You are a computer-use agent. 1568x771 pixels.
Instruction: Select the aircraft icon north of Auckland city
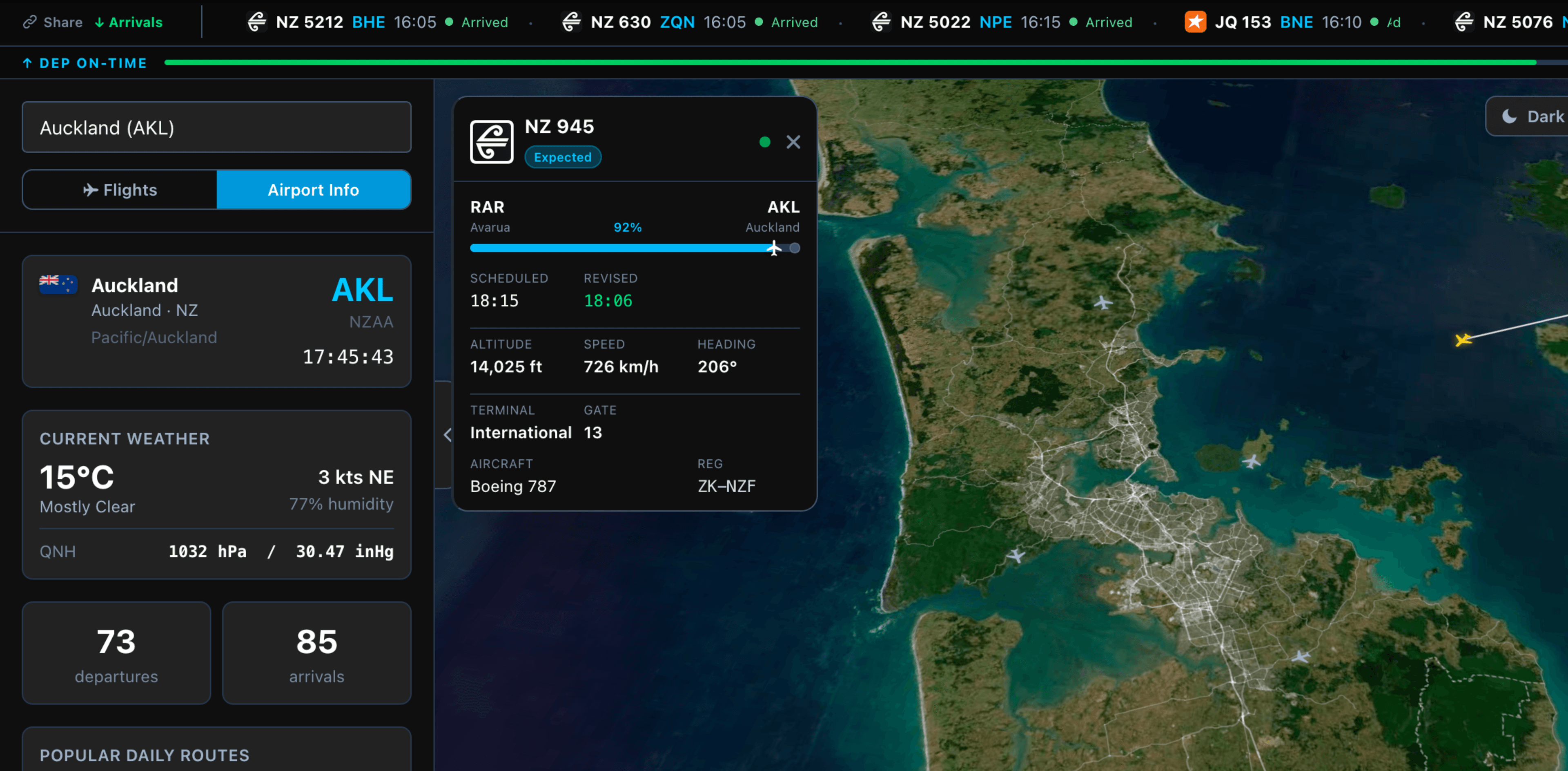[x=1102, y=302]
